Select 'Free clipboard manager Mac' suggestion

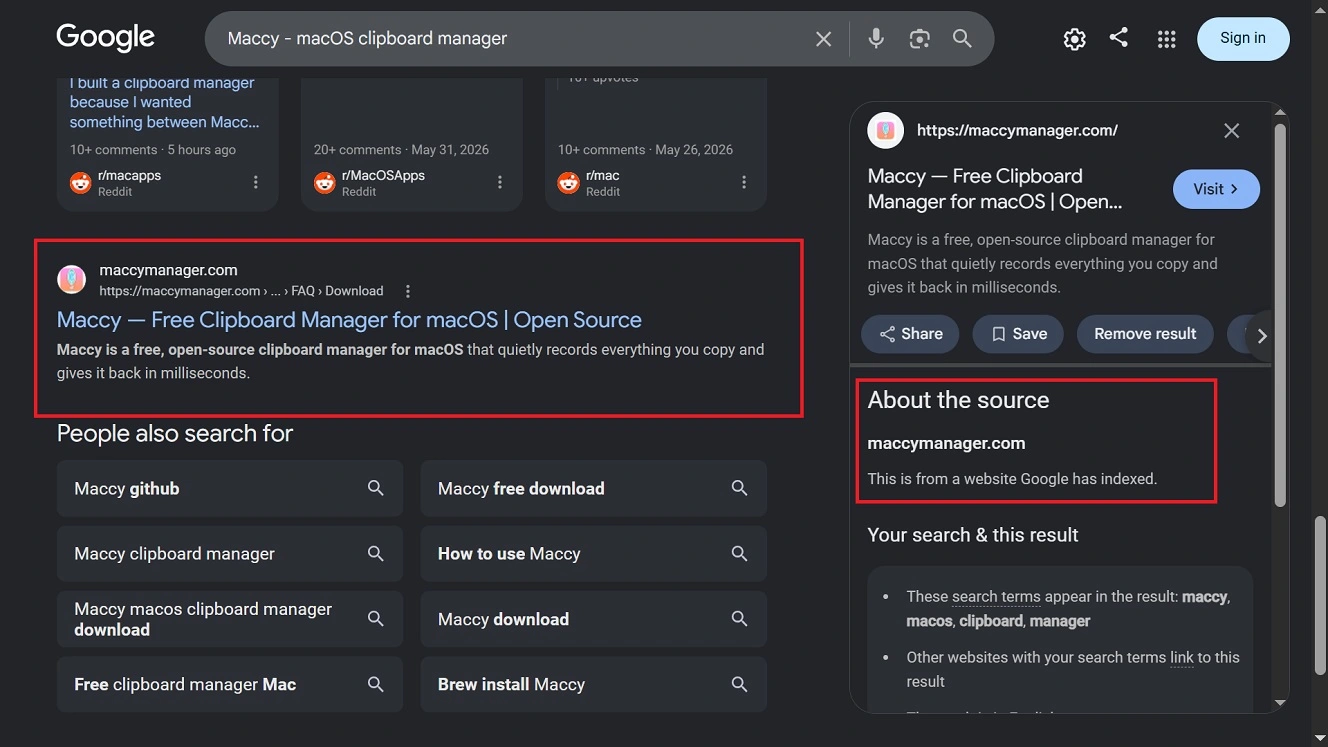230,684
